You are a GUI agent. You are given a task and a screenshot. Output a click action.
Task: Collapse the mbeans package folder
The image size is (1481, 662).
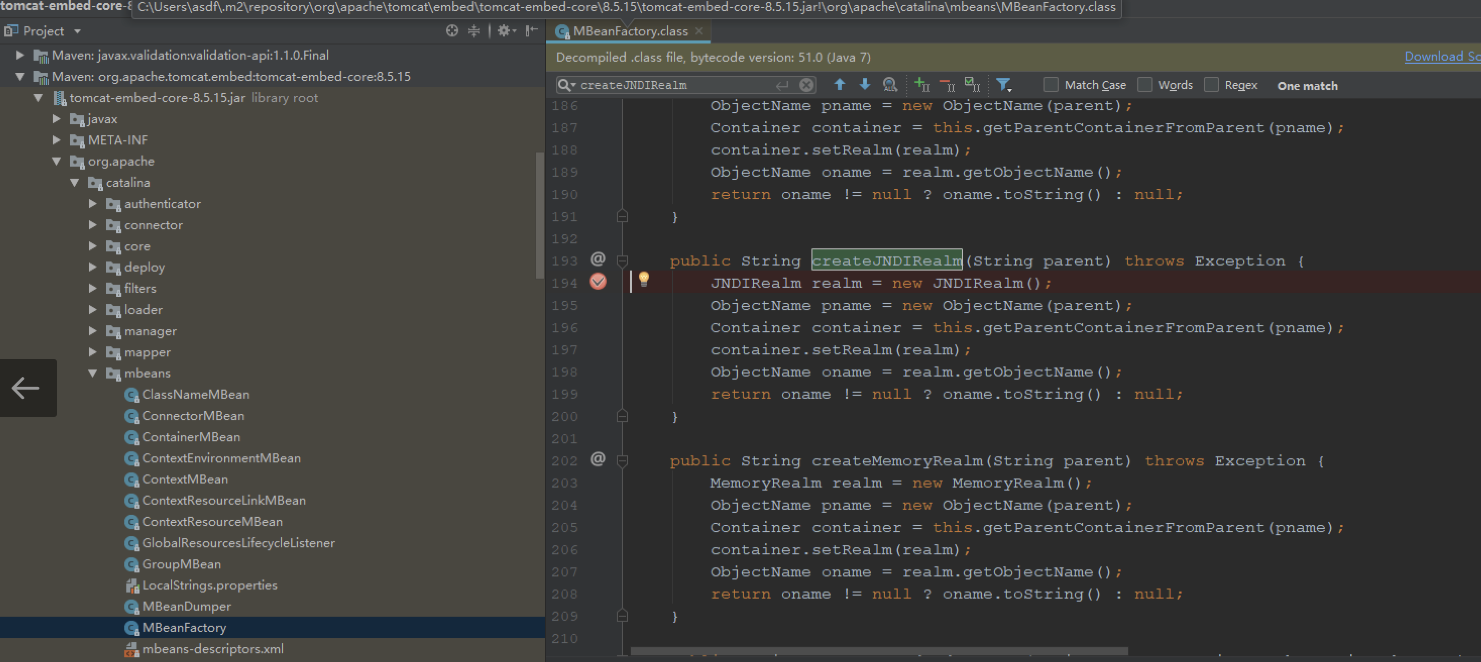[x=93, y=374]
